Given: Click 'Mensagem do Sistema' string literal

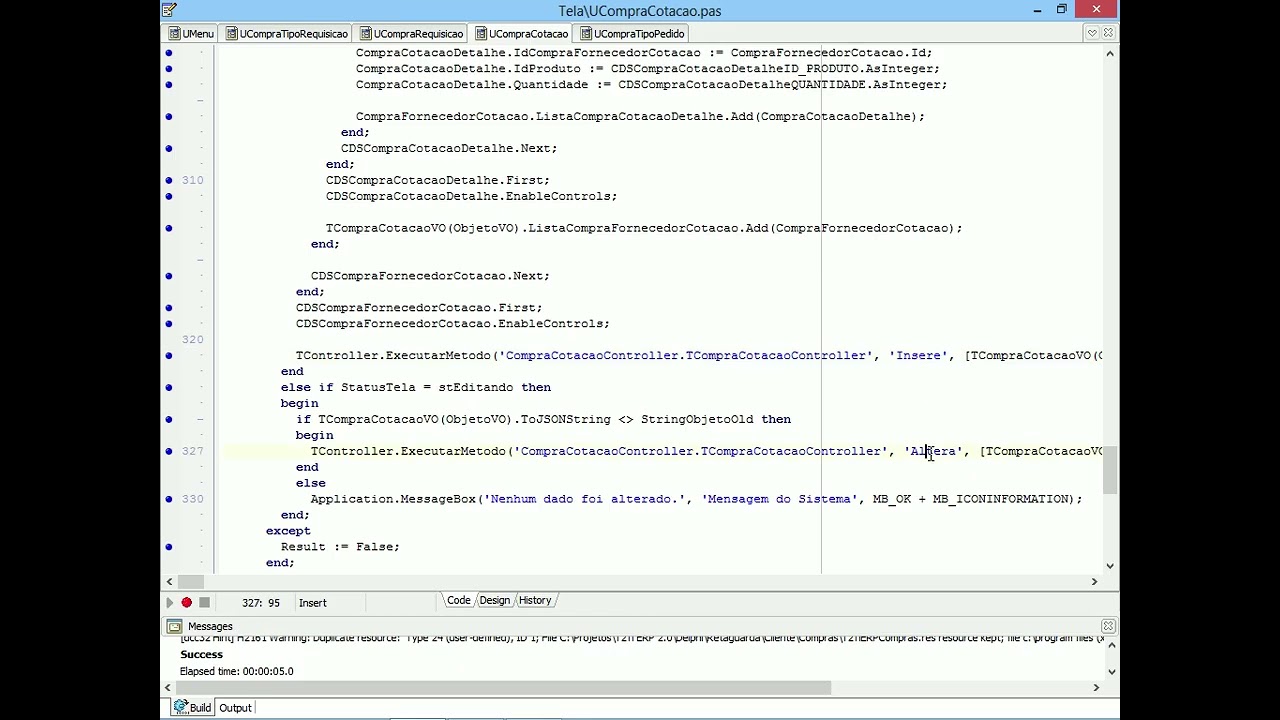Looking at the screenshot, I should (x=778, y=499).
